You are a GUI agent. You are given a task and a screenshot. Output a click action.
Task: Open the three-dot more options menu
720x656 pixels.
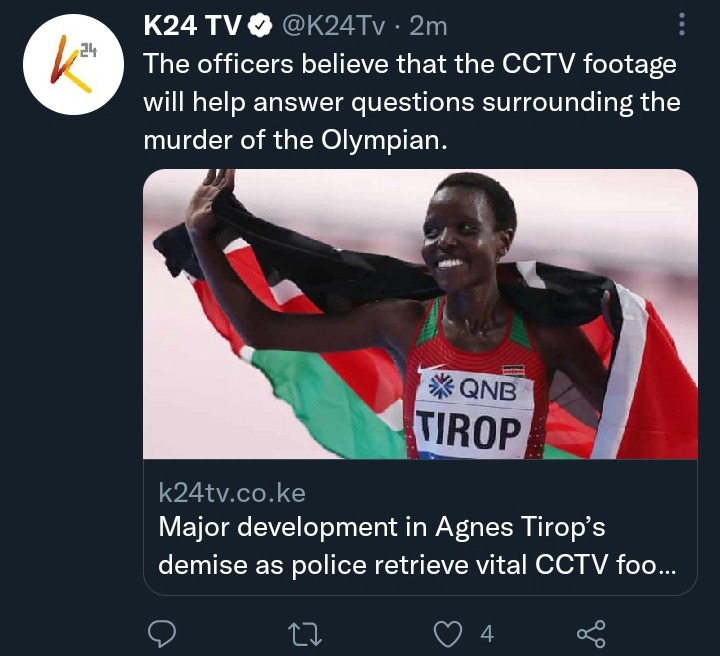682,24
